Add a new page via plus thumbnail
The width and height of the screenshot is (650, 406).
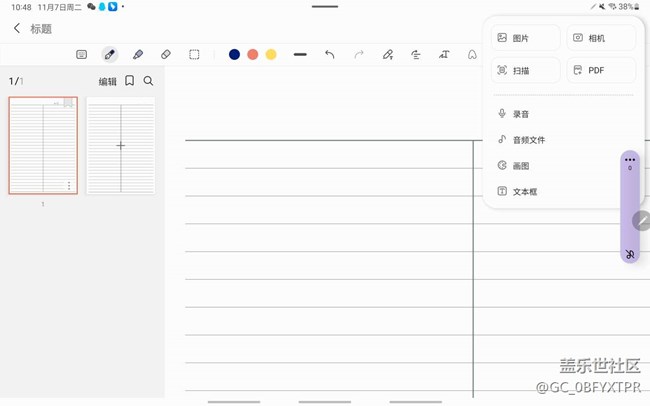pyautogui.click(x=120, y=146)
